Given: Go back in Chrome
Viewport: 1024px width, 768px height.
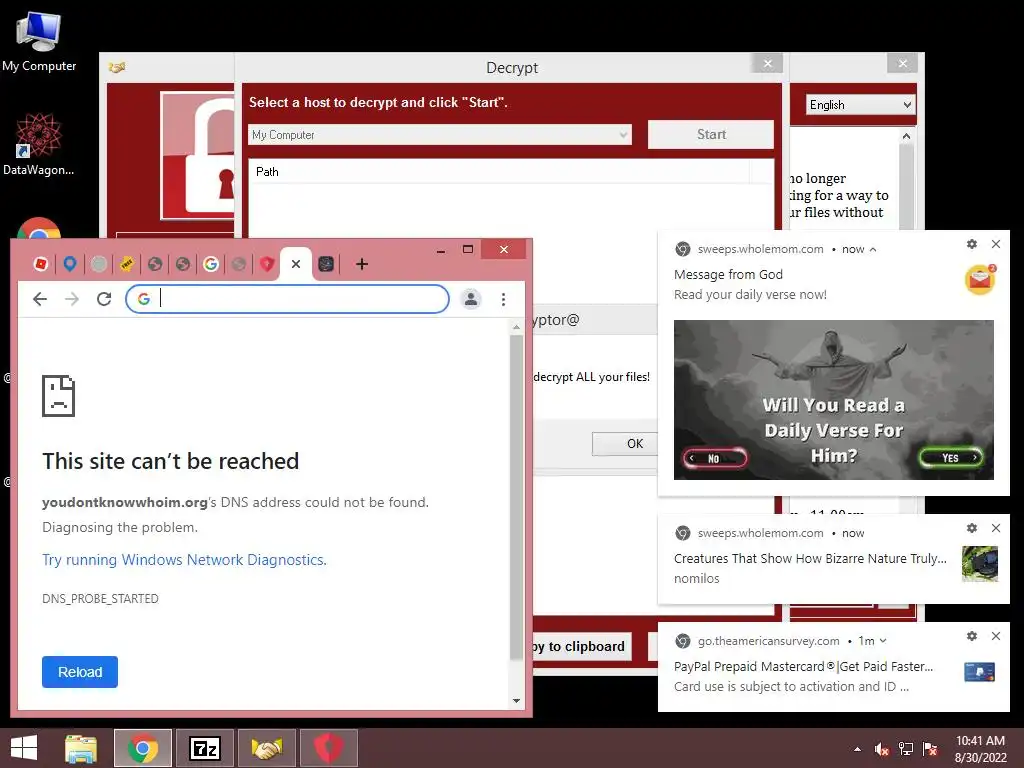Looking at the screenshot, I should tap(40, 299).
